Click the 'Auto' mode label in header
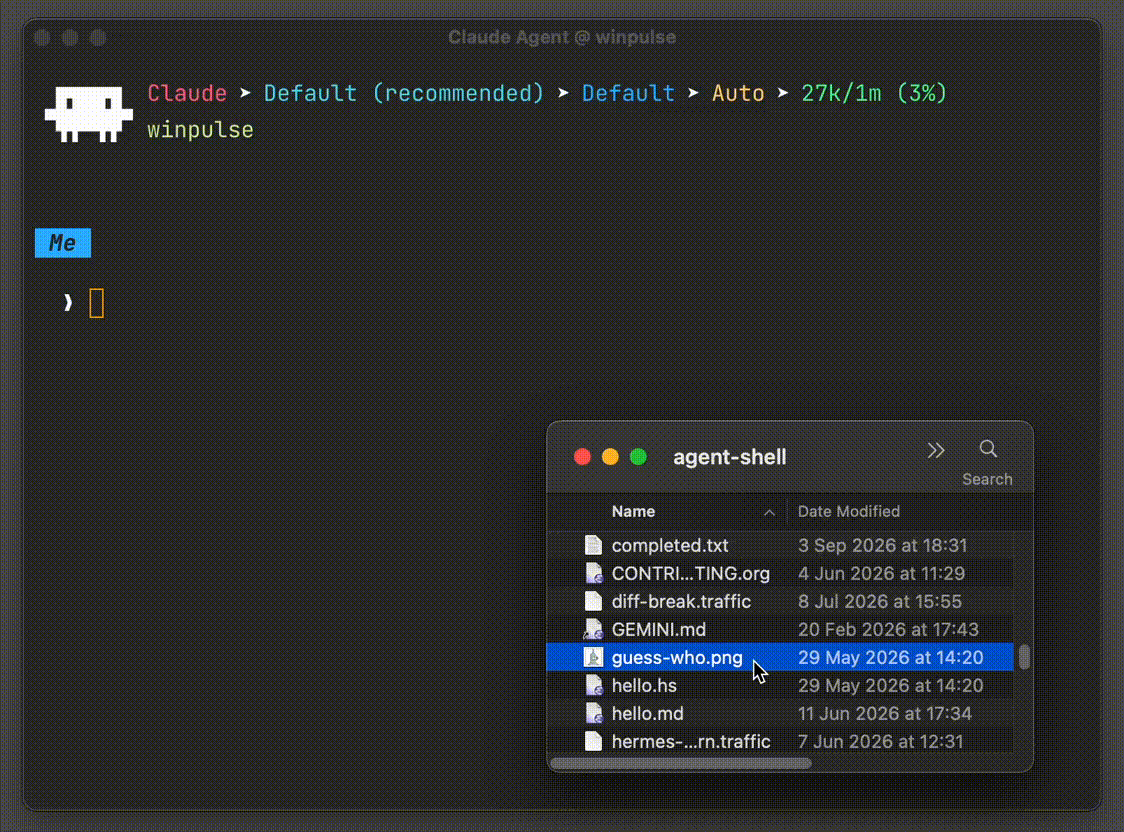This screenshot has width=1124, height=832. pyautogui.click(x=738, y=93)
